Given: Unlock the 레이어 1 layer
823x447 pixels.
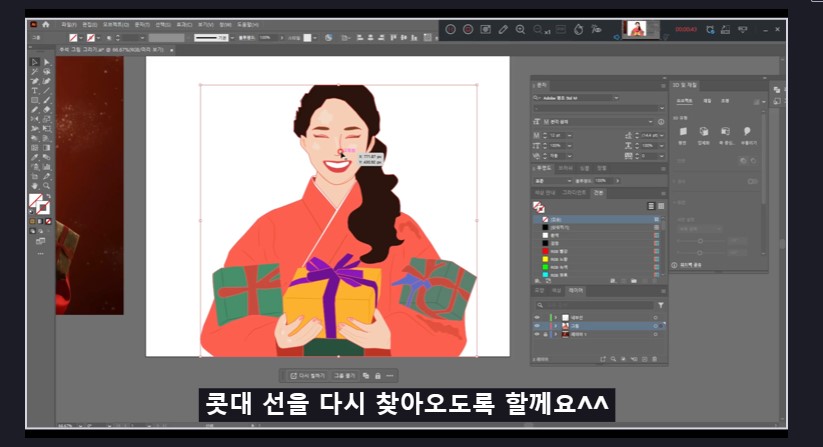Looking at the screenshot, I should [545, 334].
